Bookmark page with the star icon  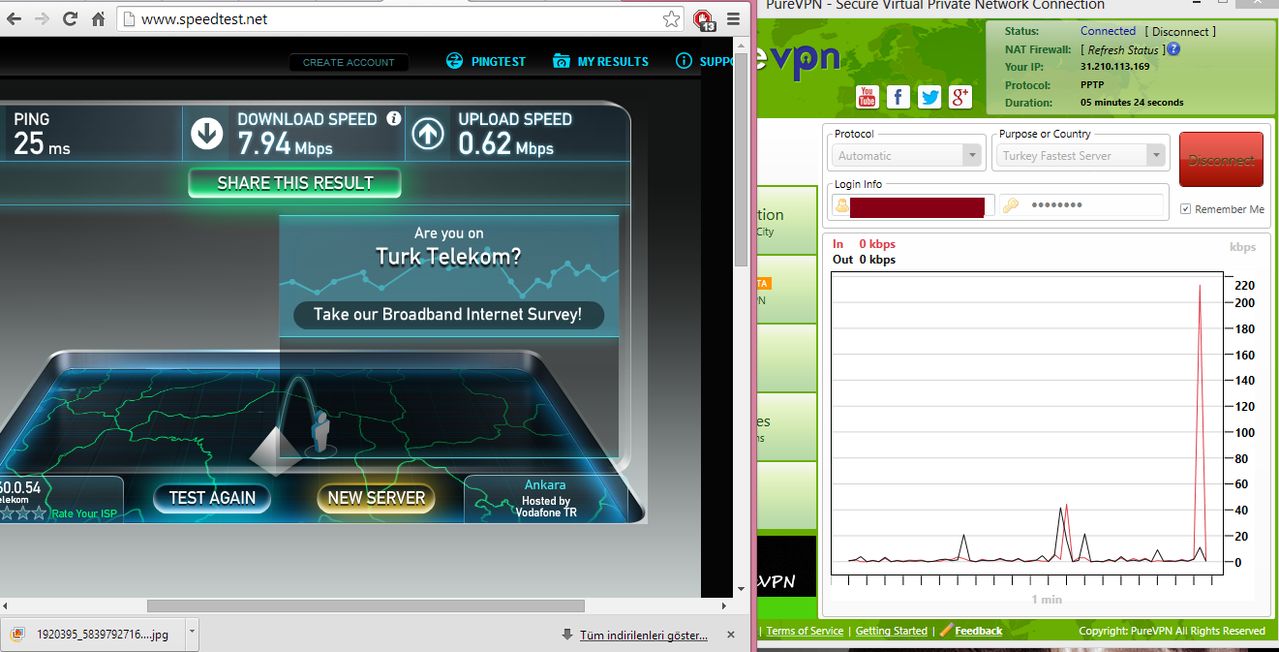pos(671,19)
